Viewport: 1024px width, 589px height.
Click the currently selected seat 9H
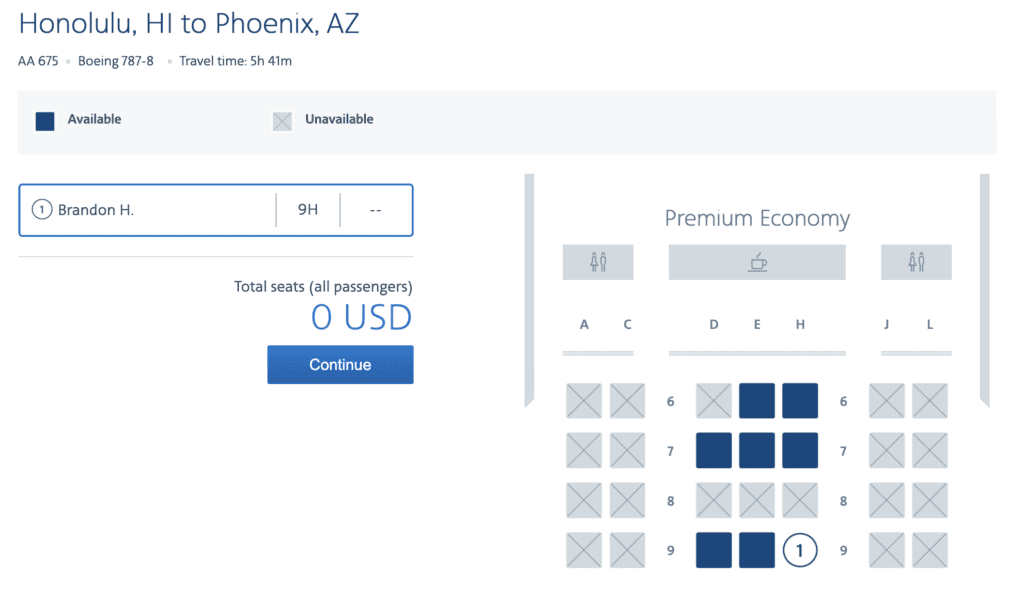(x=800, y=550)
